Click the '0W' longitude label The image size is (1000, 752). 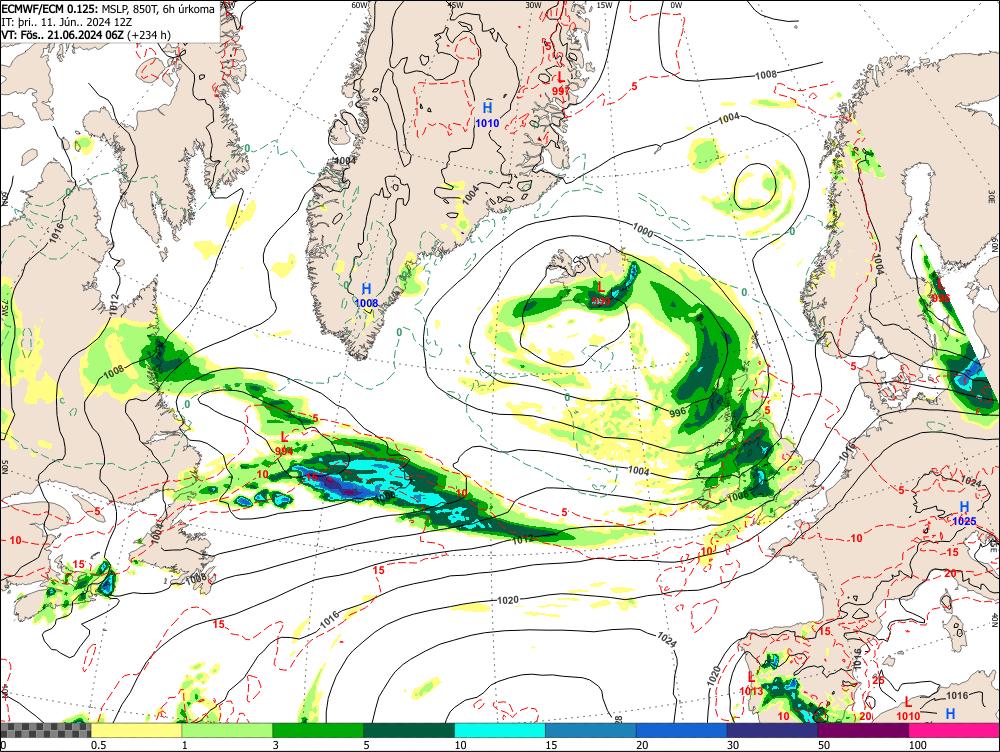click(676, 5)
